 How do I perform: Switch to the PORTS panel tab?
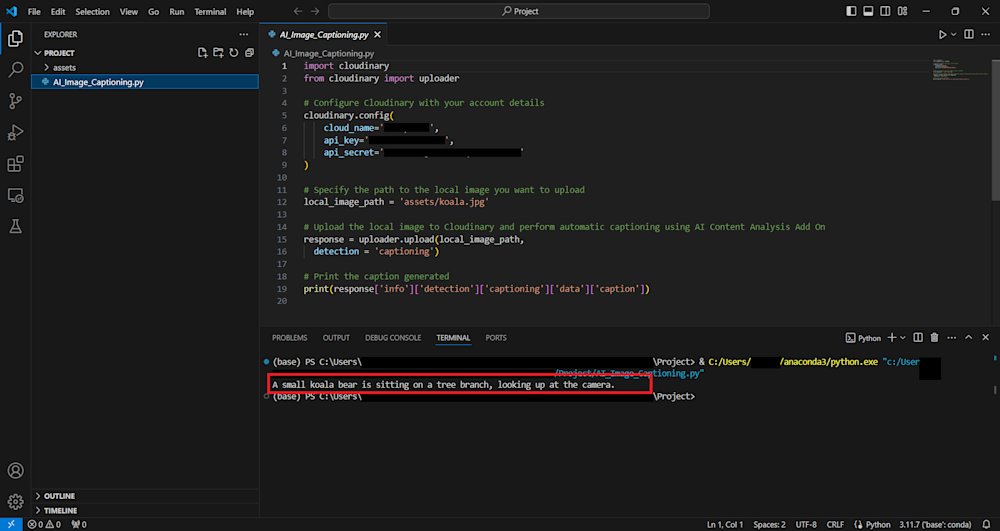pyautogui.click(x=496, y=338)
